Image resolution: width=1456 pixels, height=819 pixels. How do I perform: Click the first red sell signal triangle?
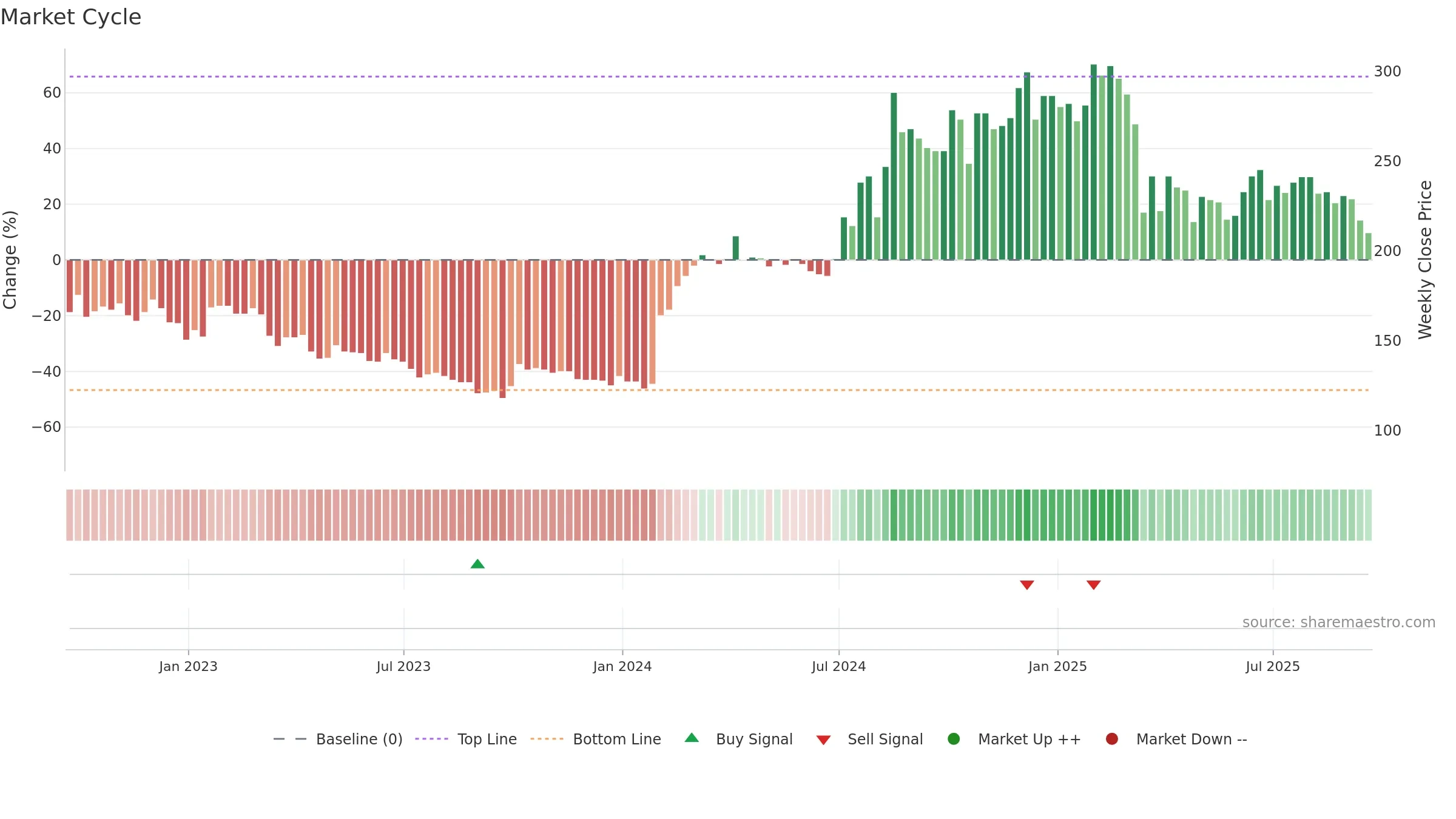point(1027,585)
